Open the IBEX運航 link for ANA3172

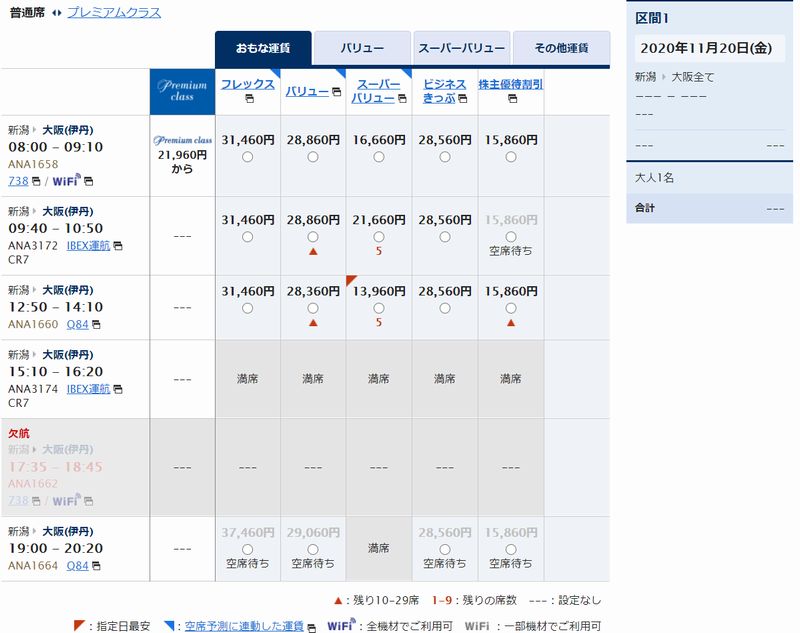88,246
